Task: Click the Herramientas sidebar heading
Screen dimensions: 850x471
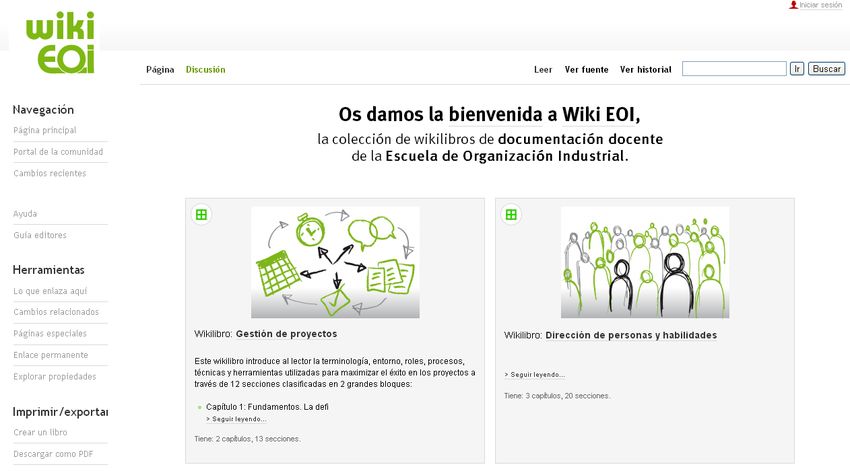Action: coord(48,269)
